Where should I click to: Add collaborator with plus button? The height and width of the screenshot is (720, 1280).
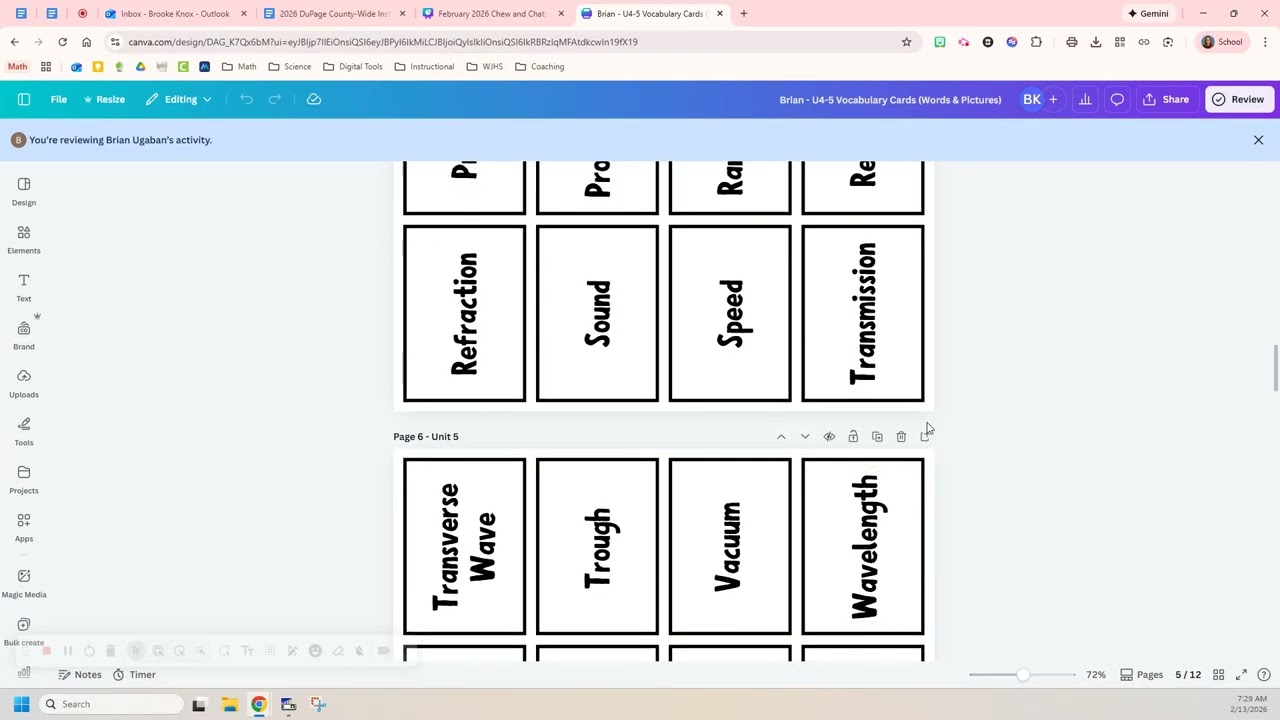pos(1053,99)
